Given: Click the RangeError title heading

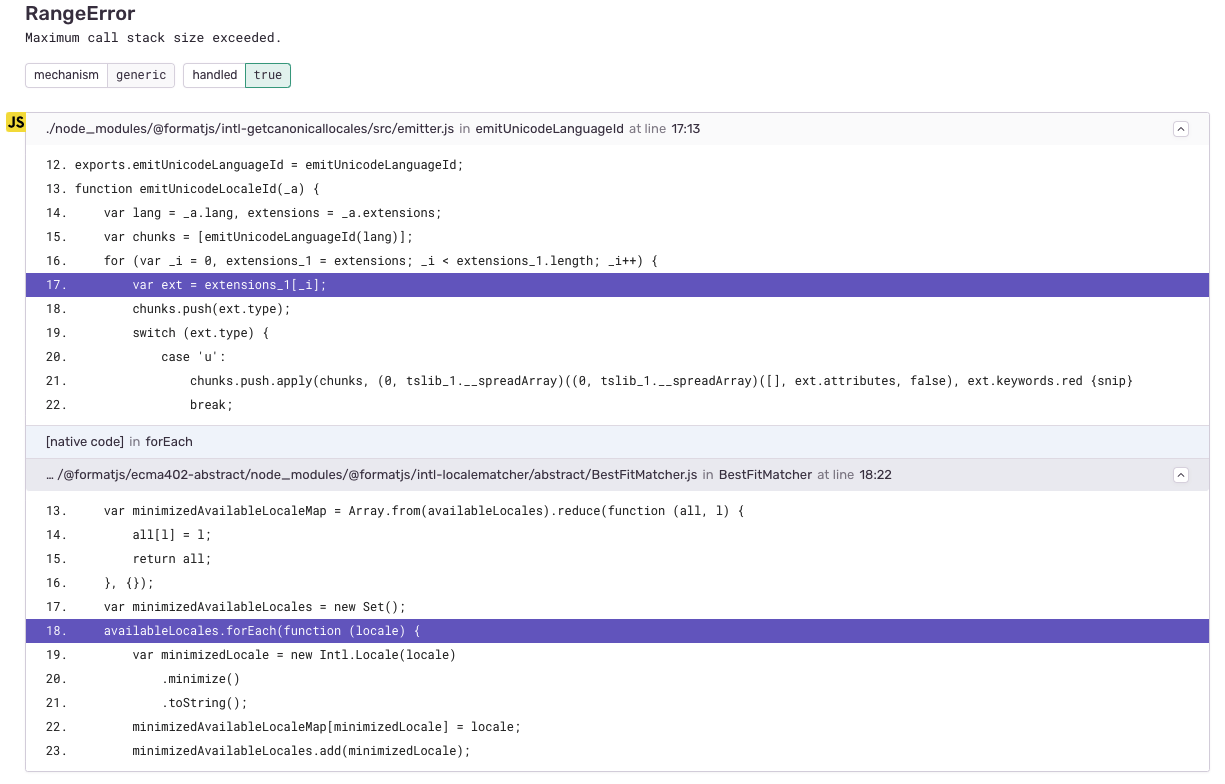Looking at the screenshot, I should pos(78,14).
